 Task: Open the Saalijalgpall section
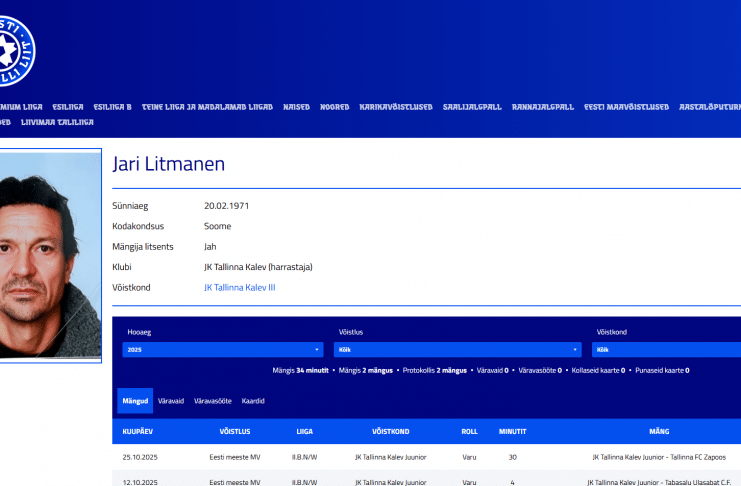472,106
